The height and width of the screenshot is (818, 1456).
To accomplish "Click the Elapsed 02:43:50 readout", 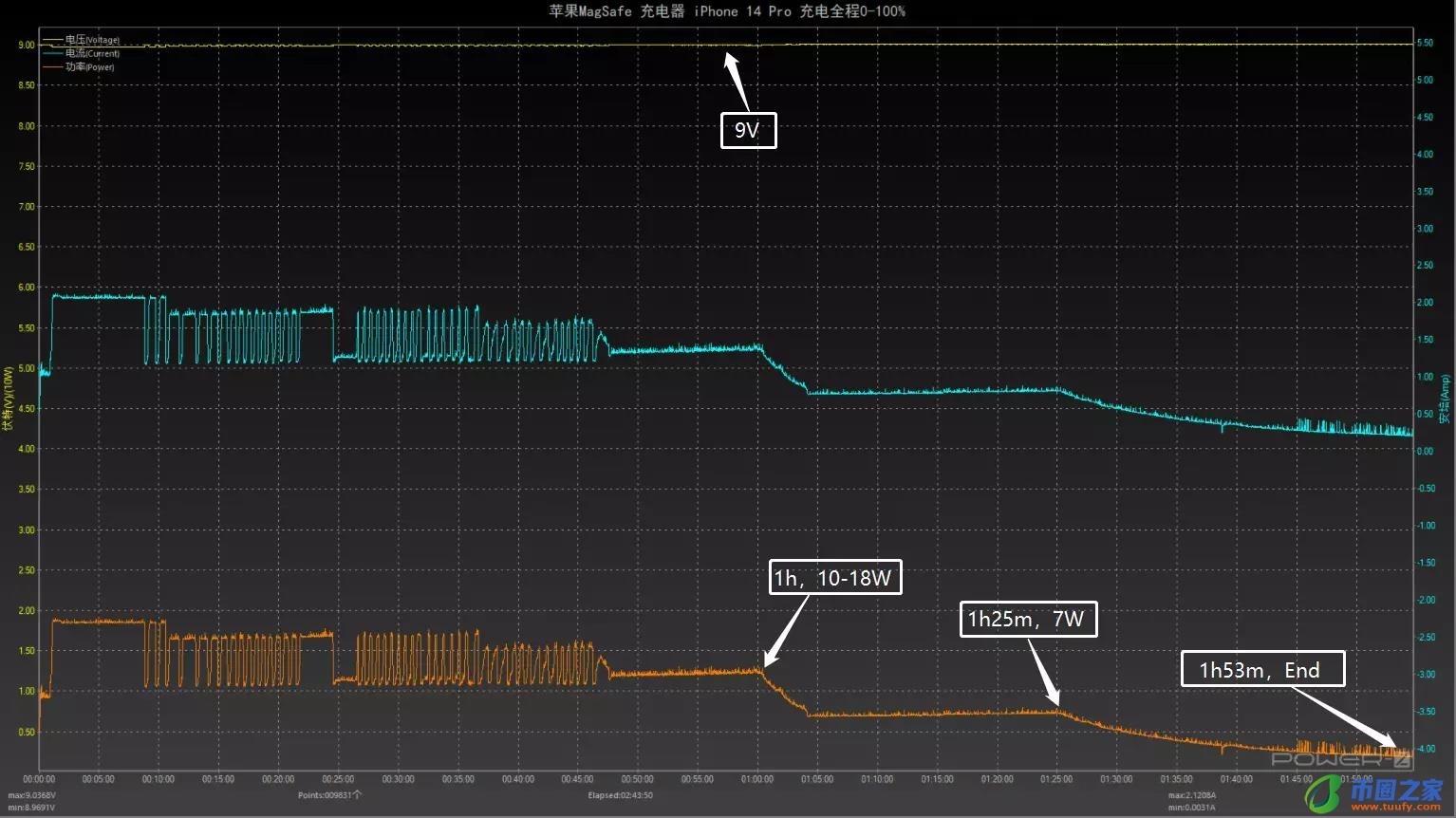I will coord(620,795).
